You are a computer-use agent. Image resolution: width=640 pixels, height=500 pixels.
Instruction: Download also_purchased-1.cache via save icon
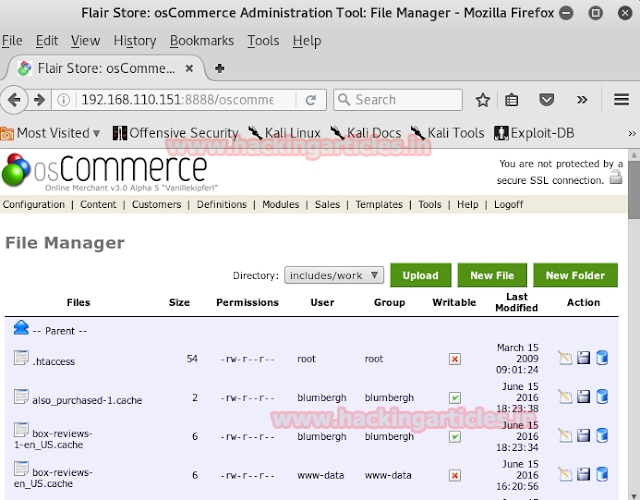tap(584, 397)
